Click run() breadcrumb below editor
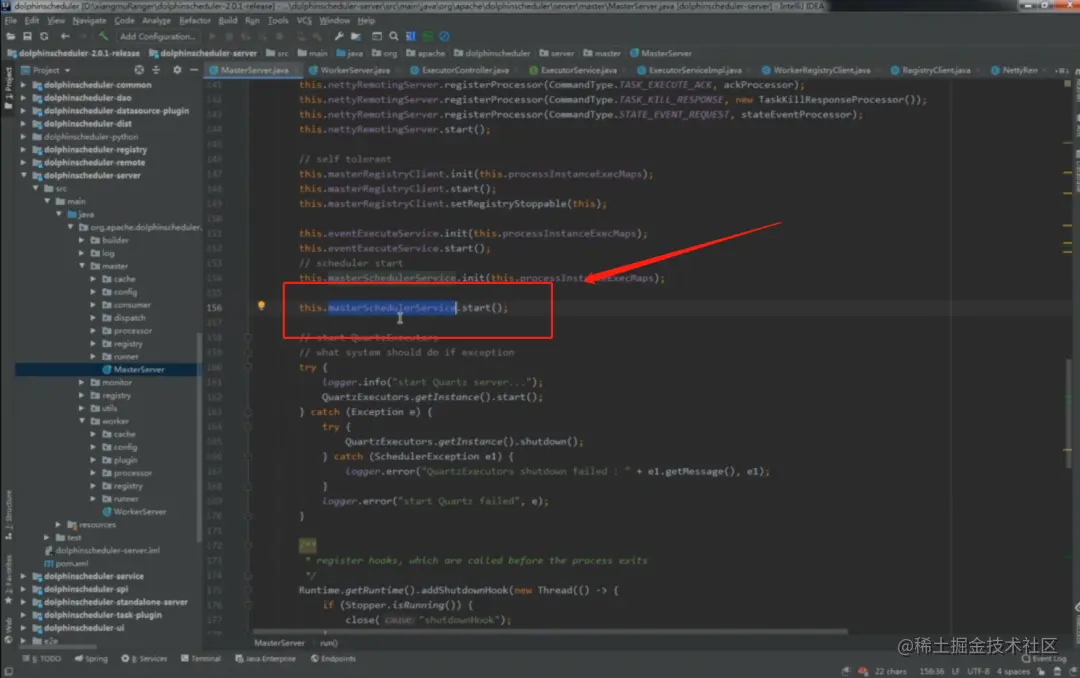Viewport: 1080px width, 678px height. (x=329, y=643)
